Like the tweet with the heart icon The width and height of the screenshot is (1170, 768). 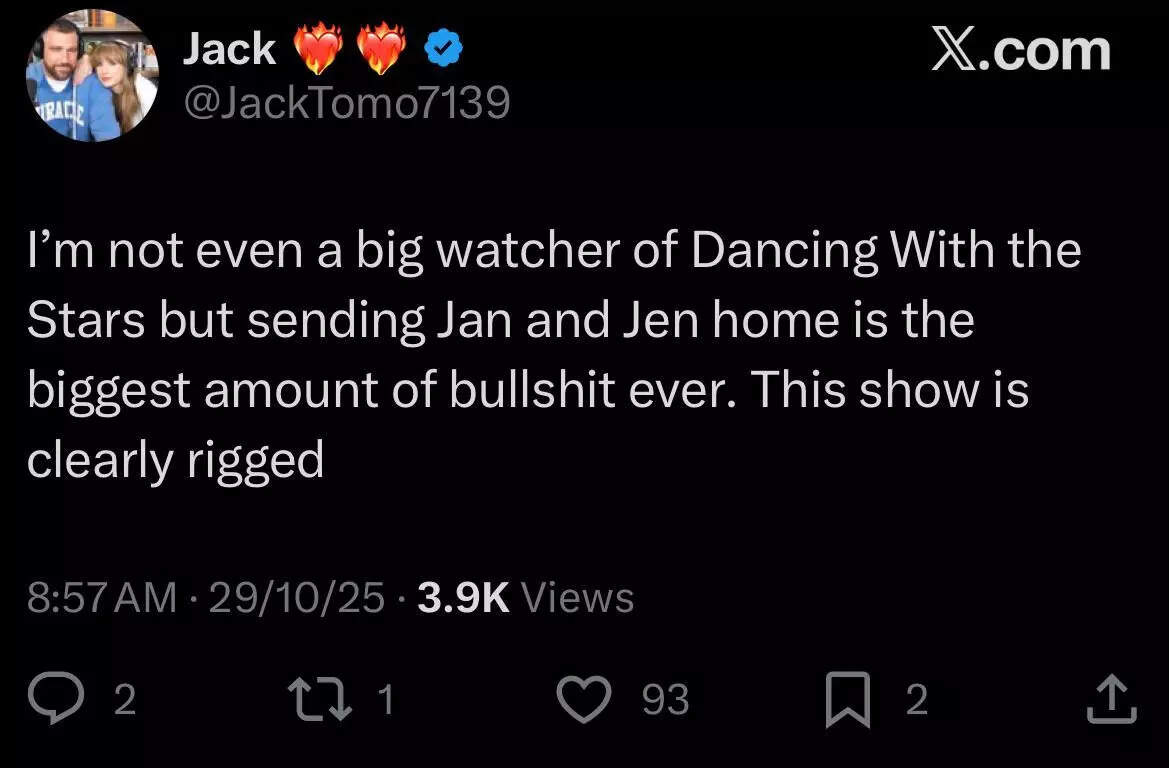point(583,699)
